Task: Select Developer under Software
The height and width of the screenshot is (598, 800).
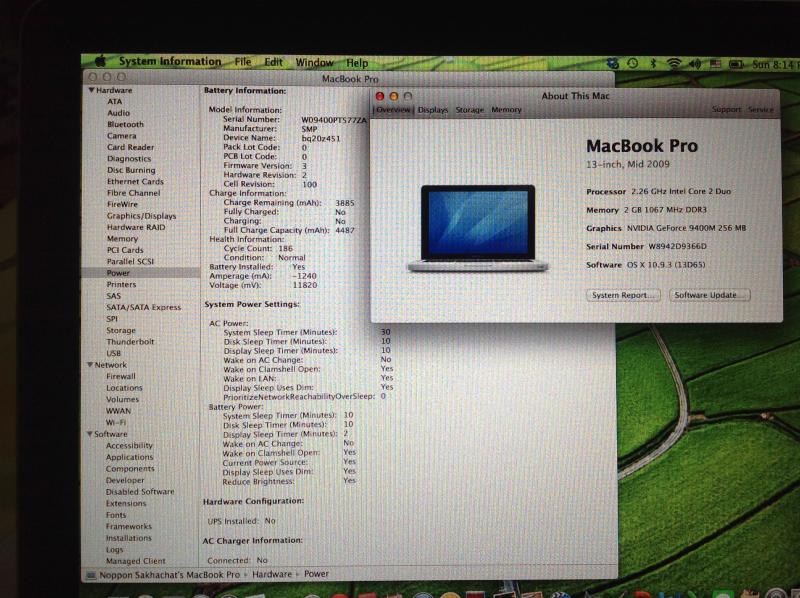Action: (x=125, y=480)
